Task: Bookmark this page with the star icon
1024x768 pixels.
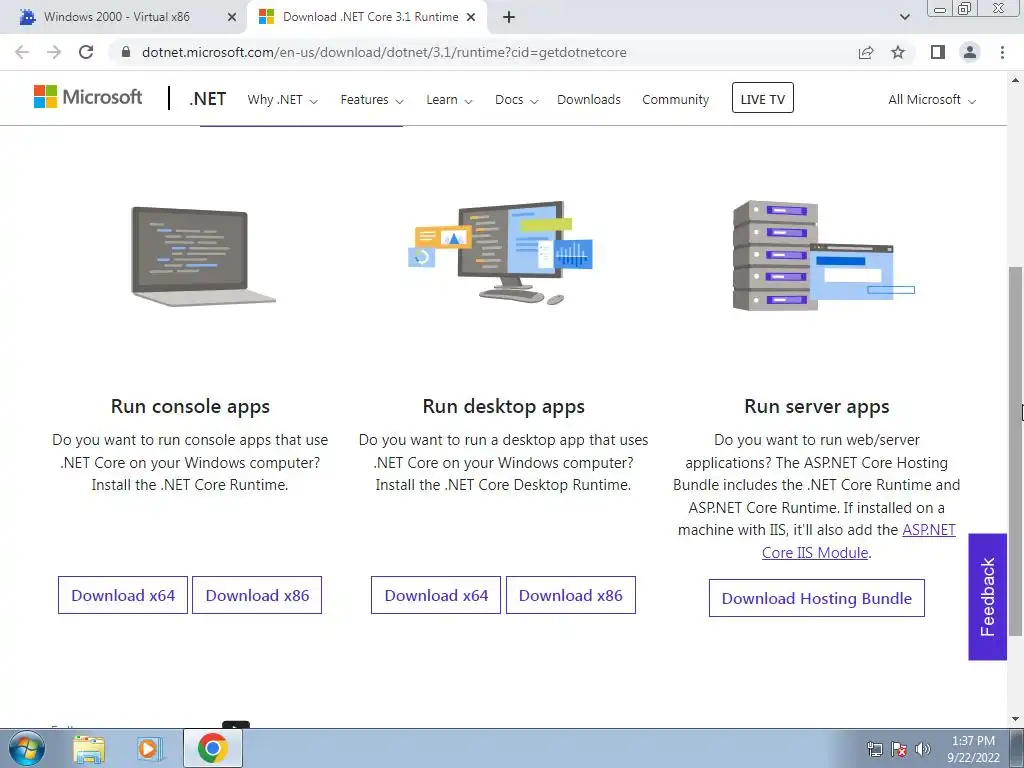Action: coord(898,52)
